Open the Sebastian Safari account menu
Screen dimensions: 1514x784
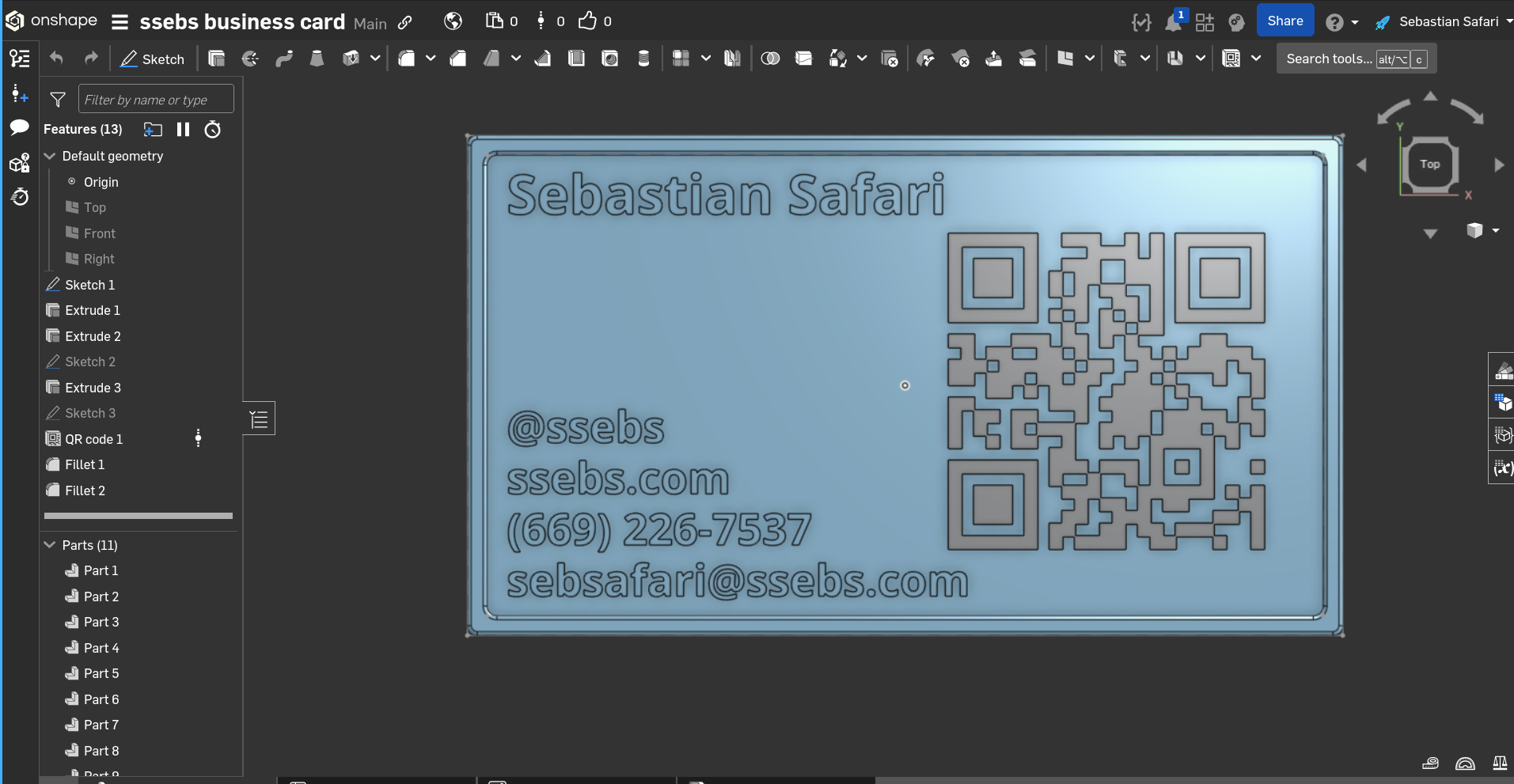pyautogui.click(x=1444, y=22)
